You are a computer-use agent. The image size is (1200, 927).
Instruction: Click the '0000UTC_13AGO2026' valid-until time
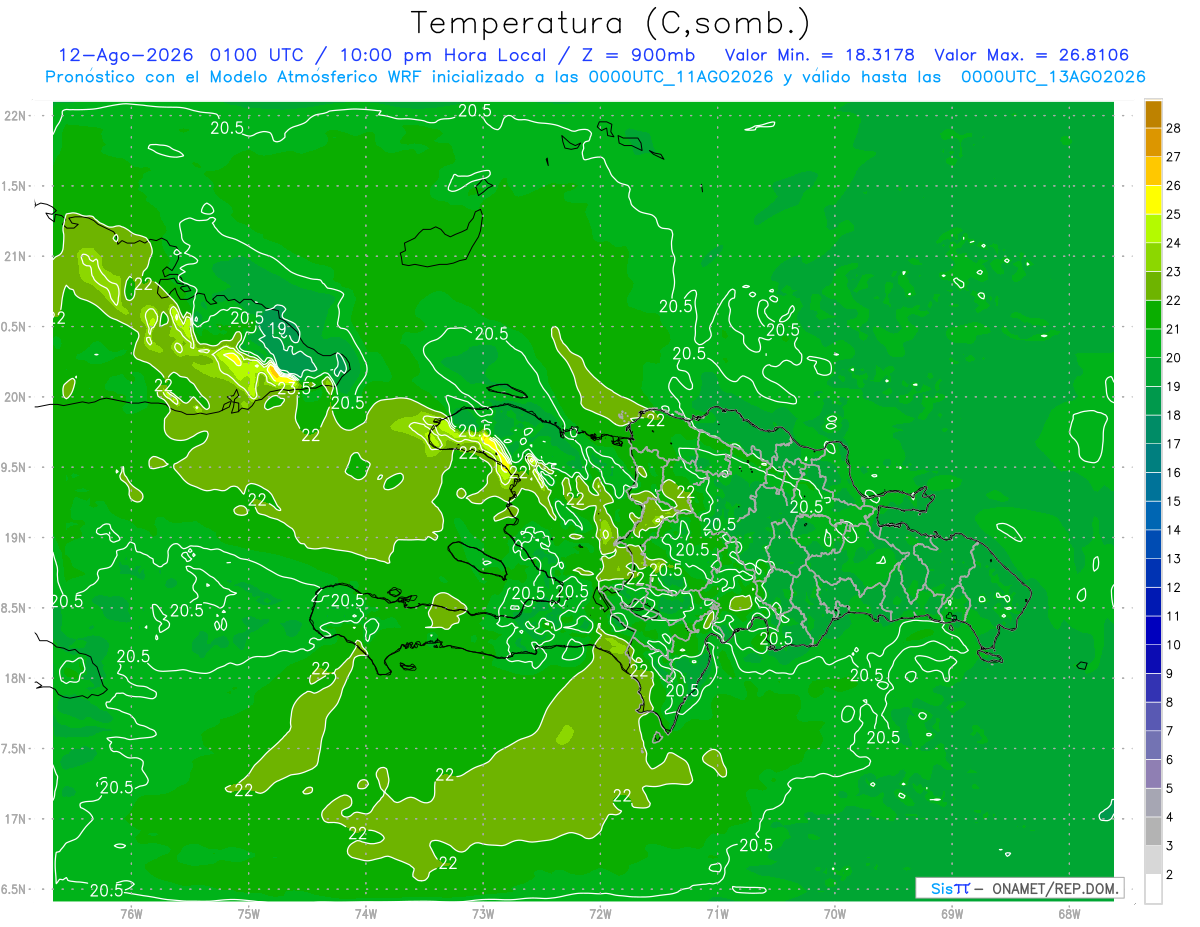coord(1053,77)
